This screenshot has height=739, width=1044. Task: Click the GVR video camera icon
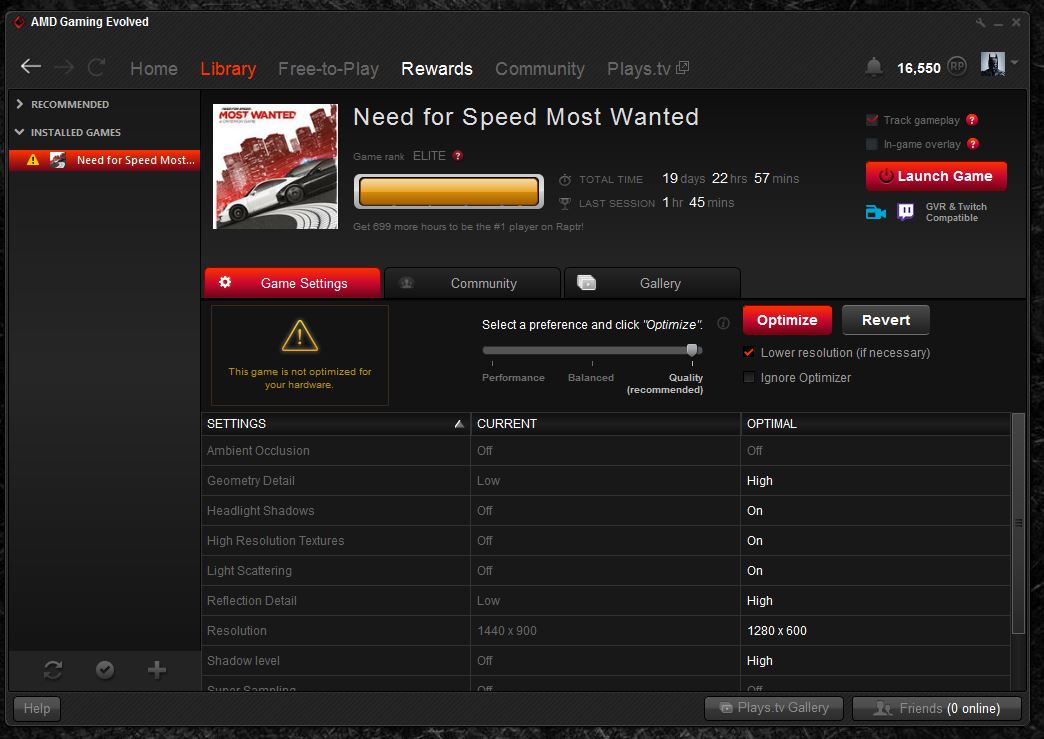876,211
